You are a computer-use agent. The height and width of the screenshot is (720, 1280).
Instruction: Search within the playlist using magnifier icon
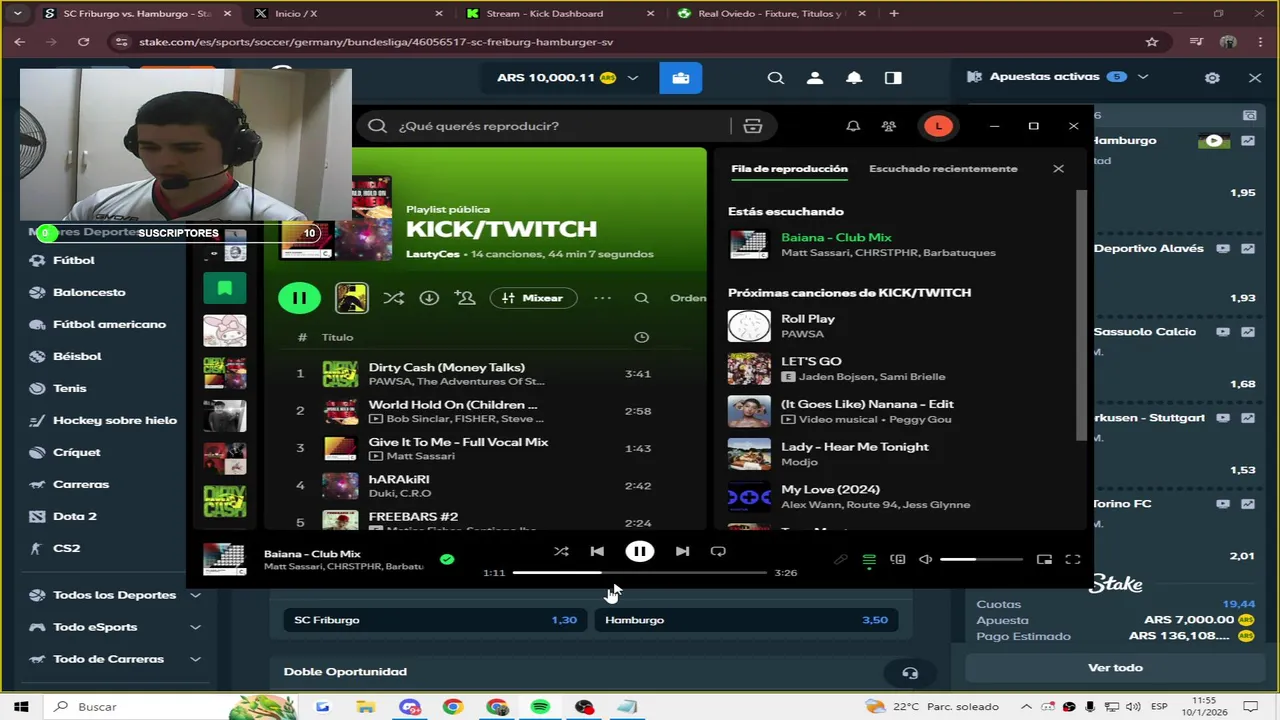[x=642, y=298]
